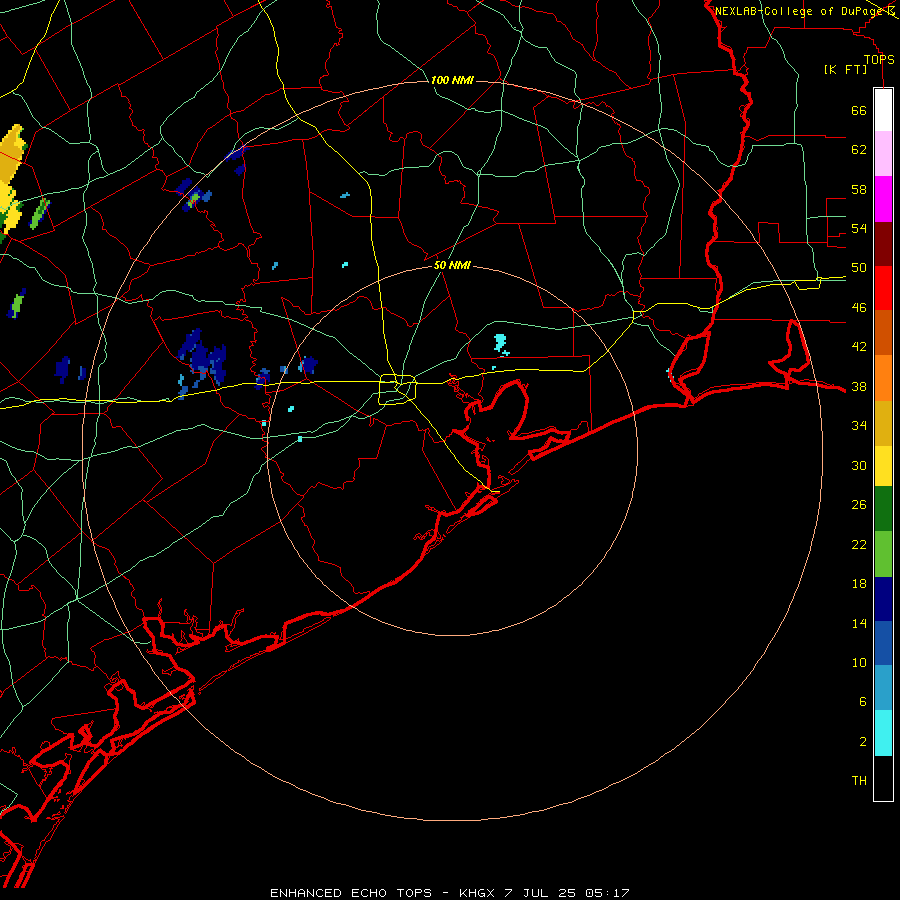Click the '05:17' timestamp
The image size is (900, 900).
(x=607, y=893)
